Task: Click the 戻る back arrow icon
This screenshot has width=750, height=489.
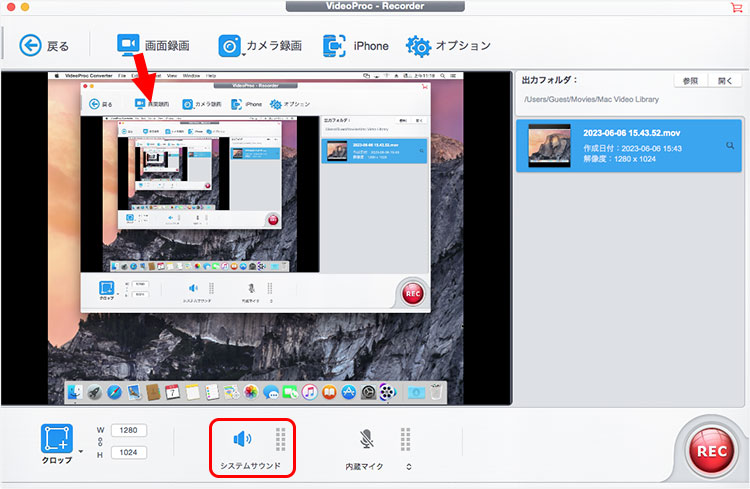Action: [x=31, y=46]
